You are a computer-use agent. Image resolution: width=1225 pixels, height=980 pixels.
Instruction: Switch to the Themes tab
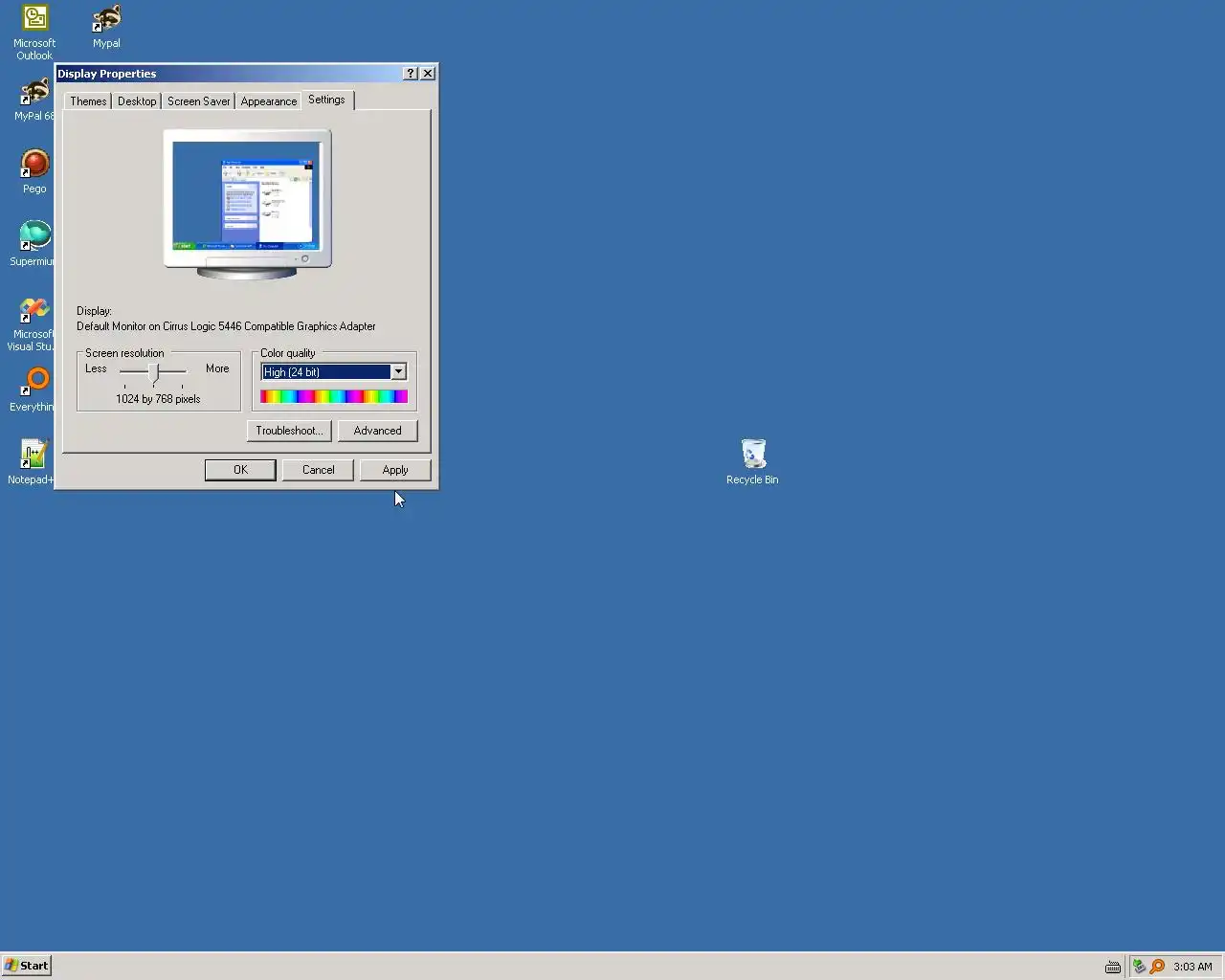coord(88,101)
